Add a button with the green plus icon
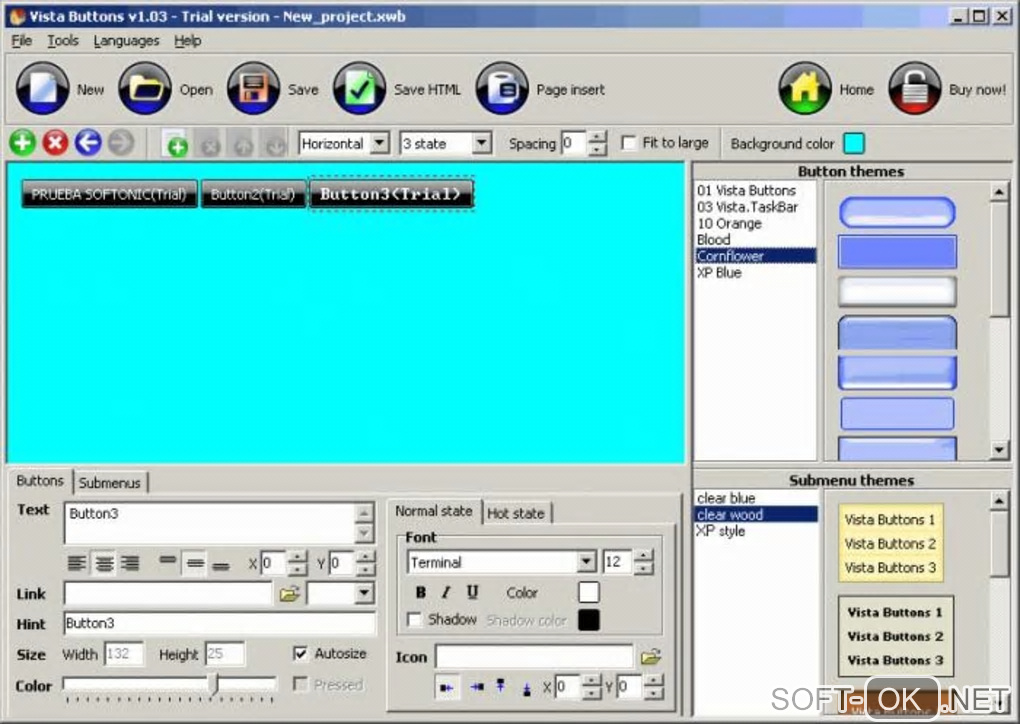The image size is (1020, 724). pyautogui.click(x=23, y=142)
